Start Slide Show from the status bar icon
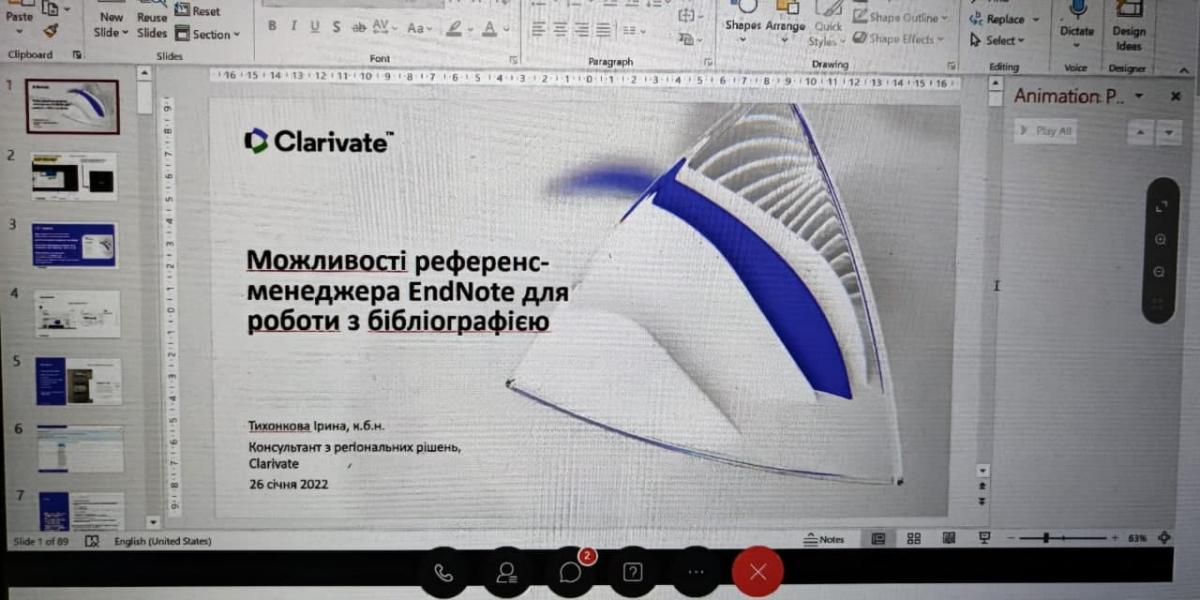Viewport: 1200px width, 600px height. tap(983, 539)
